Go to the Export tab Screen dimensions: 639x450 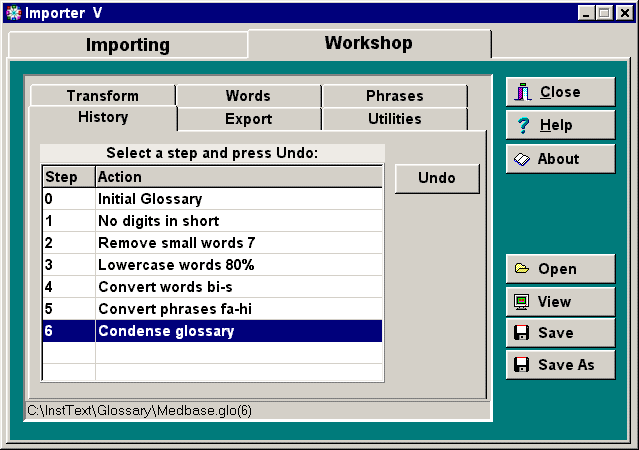tap(249, 119)
